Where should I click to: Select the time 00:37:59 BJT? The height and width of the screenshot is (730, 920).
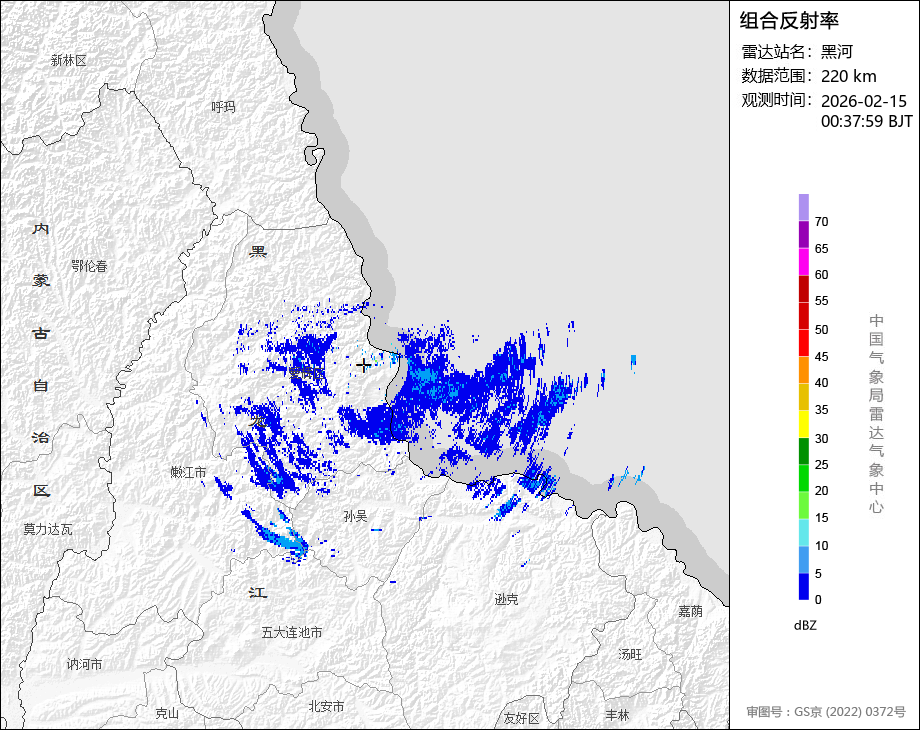(x=867, y=121)
